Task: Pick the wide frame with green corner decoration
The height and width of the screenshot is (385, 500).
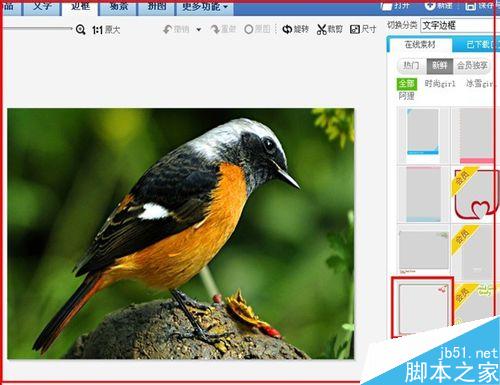Action: (x=424, y=252)
